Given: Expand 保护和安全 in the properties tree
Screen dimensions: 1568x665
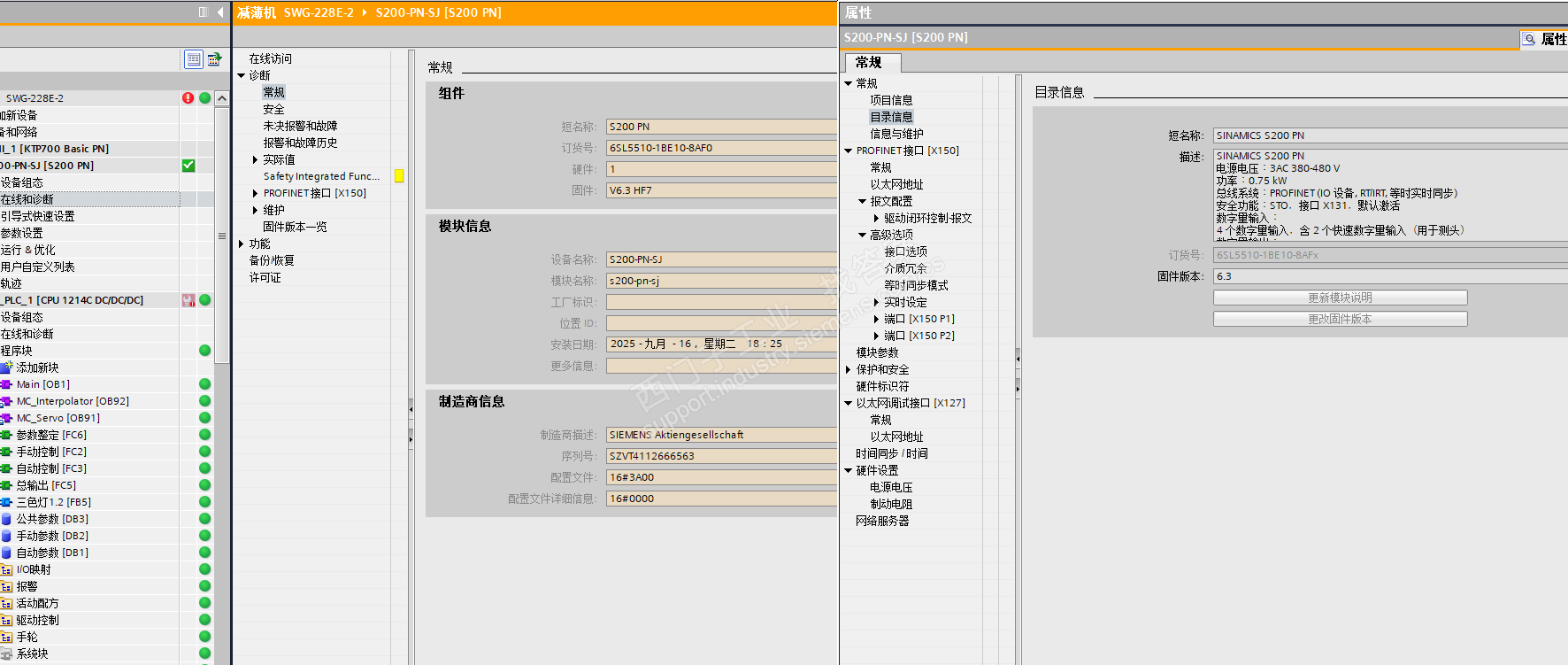Looking at the screenshot, I should [x=848, y=369].
